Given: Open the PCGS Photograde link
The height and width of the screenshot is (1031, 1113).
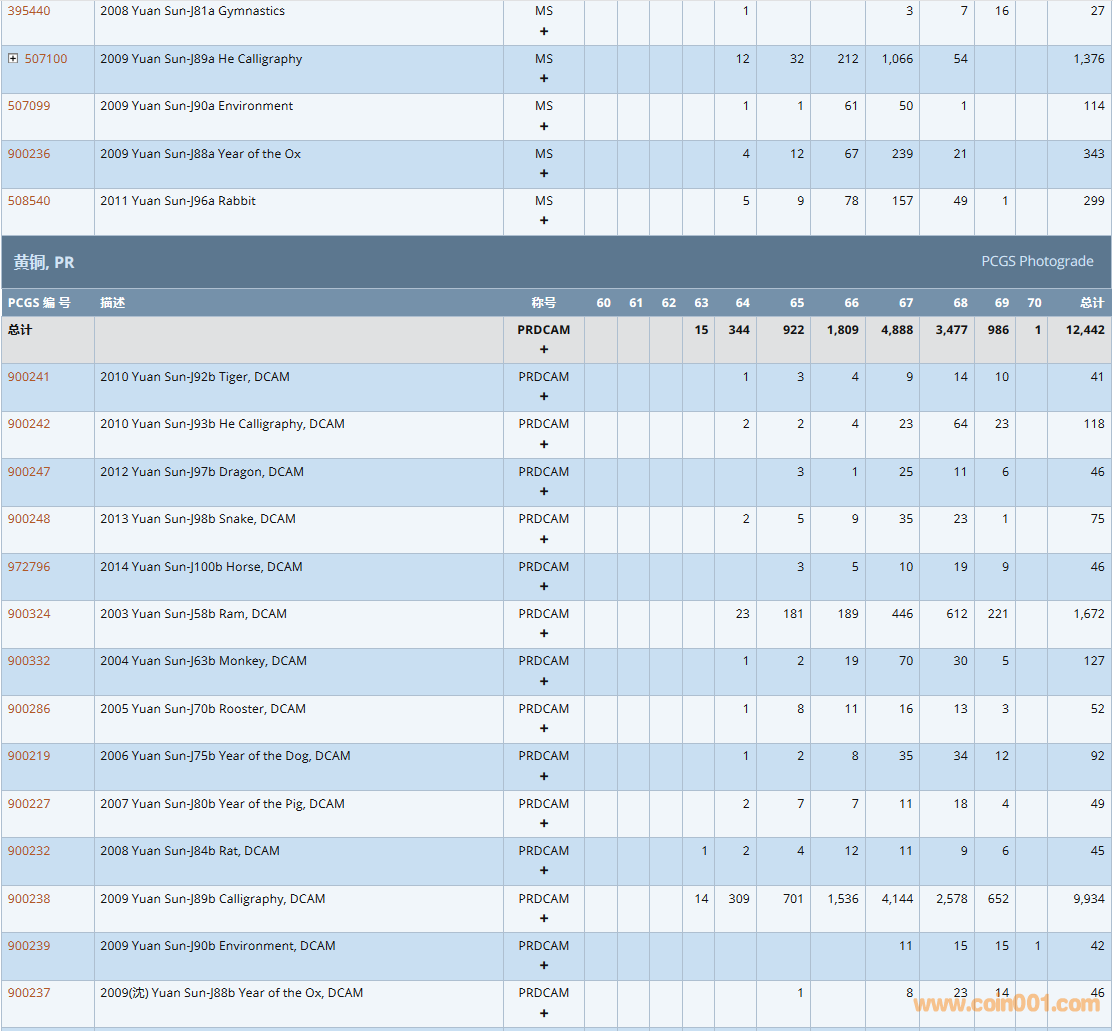Looking at the screenshot, I should point(1037,261).
